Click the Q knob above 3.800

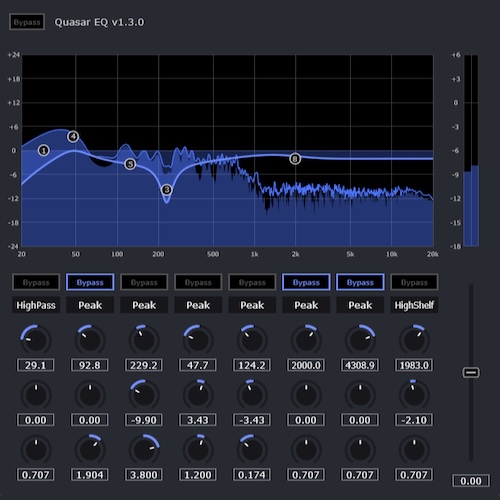tap(144, 450)
